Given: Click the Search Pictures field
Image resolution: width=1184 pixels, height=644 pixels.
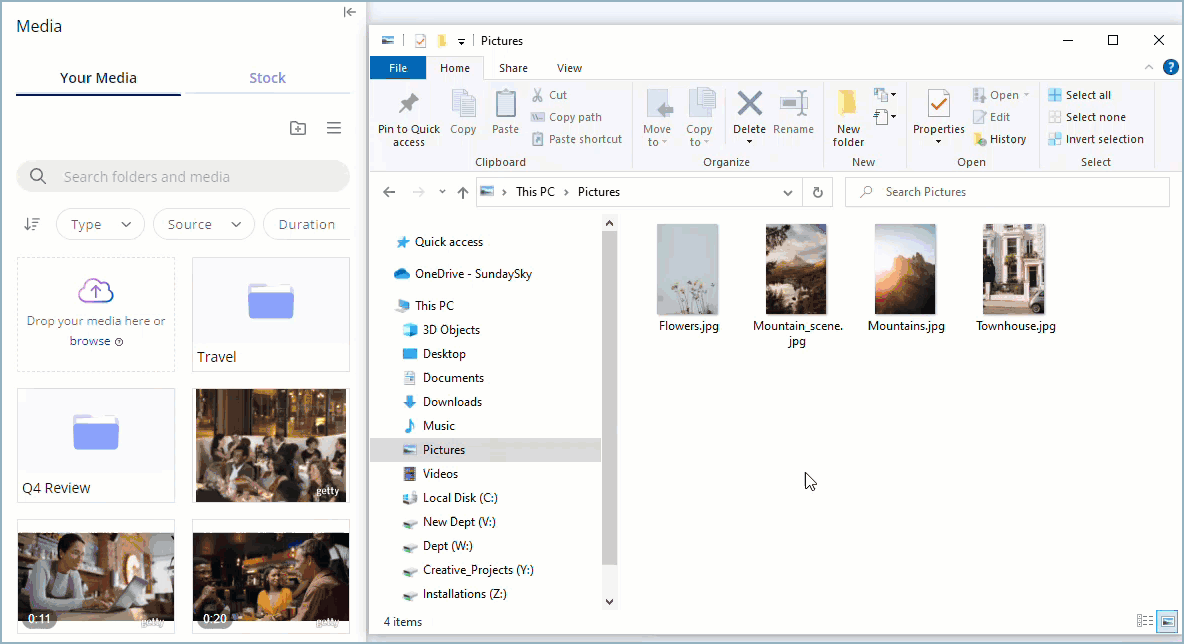Looking at the screenshot, I should point(1007,192).
